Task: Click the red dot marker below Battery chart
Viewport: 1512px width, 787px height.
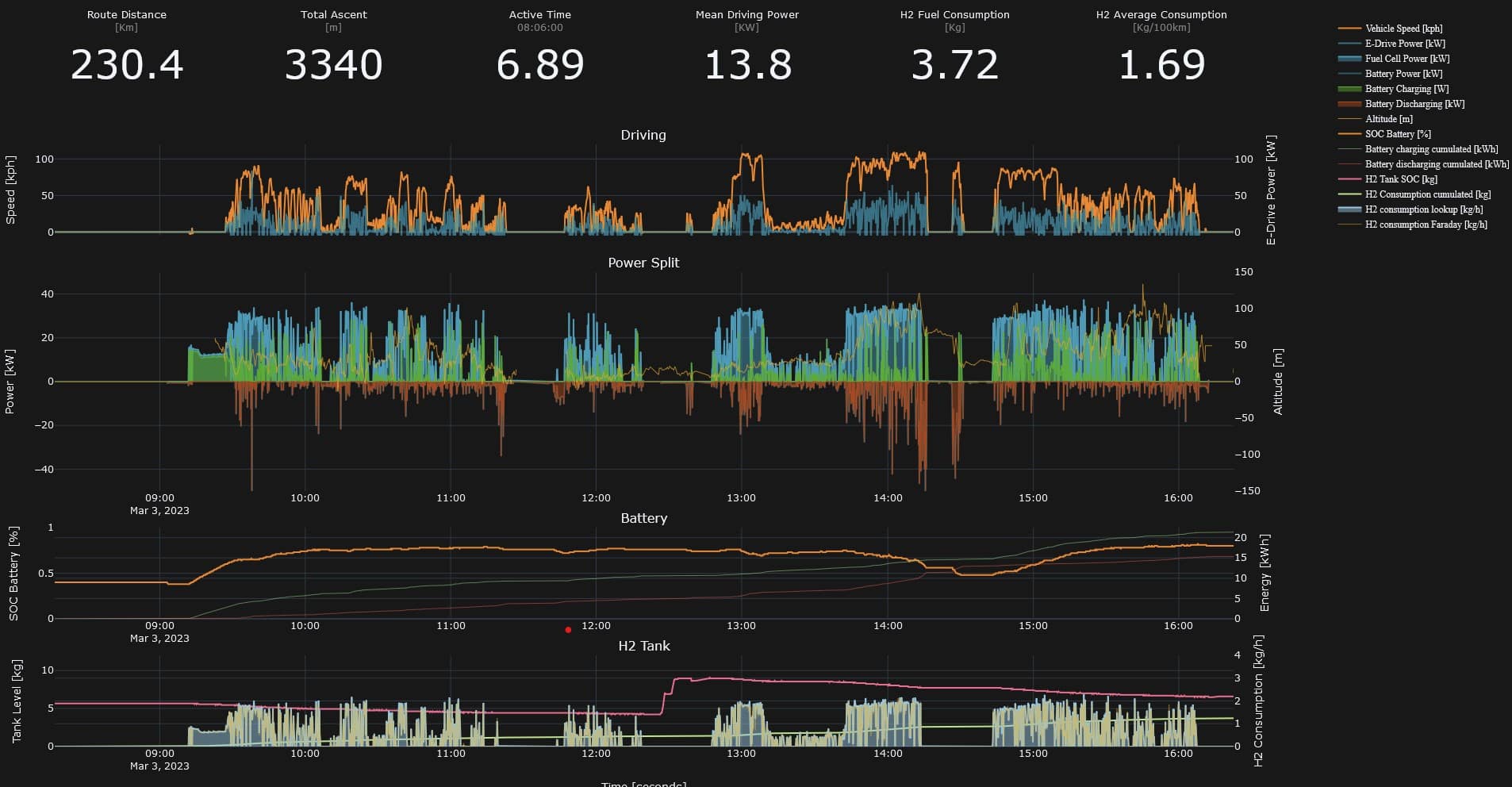Action: 568,630
